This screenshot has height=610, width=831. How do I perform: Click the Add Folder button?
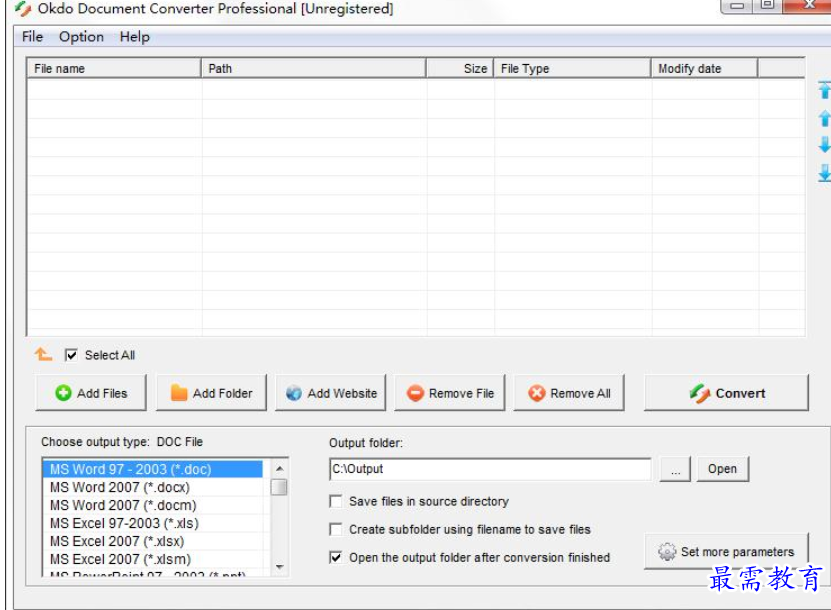[211, 393]
